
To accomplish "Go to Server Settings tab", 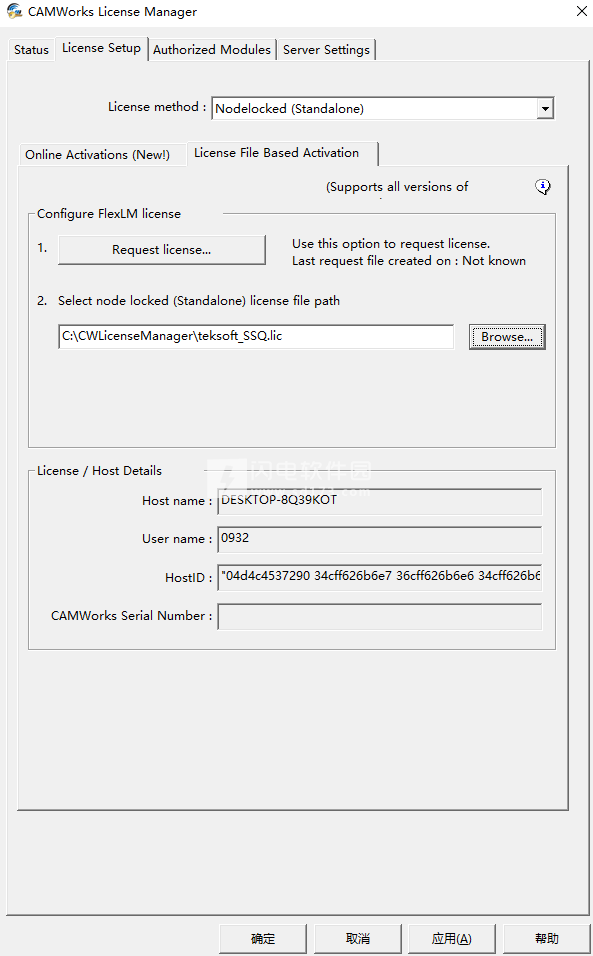I will (326, 50).
